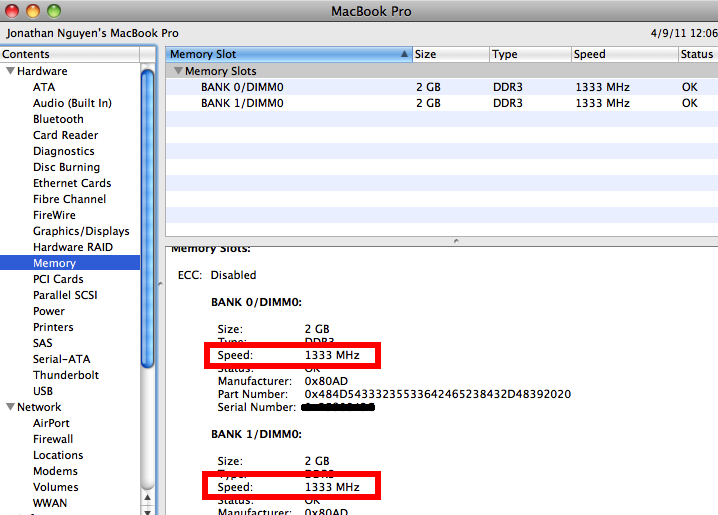
Task: Select Audio (Built In) in sidebar
Action: click(72, 103)
